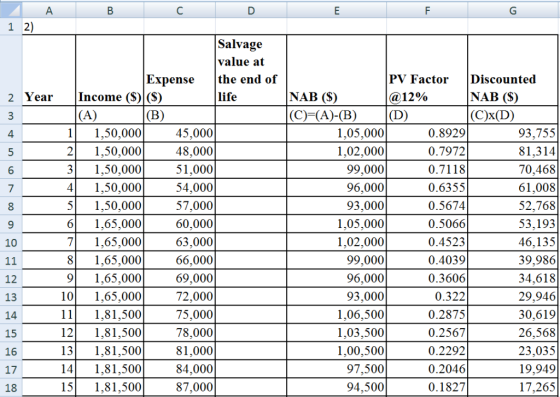Click discounted NAB cell 46,135
The width and height of the screenshot is (560, 397).
click(513, 242)
